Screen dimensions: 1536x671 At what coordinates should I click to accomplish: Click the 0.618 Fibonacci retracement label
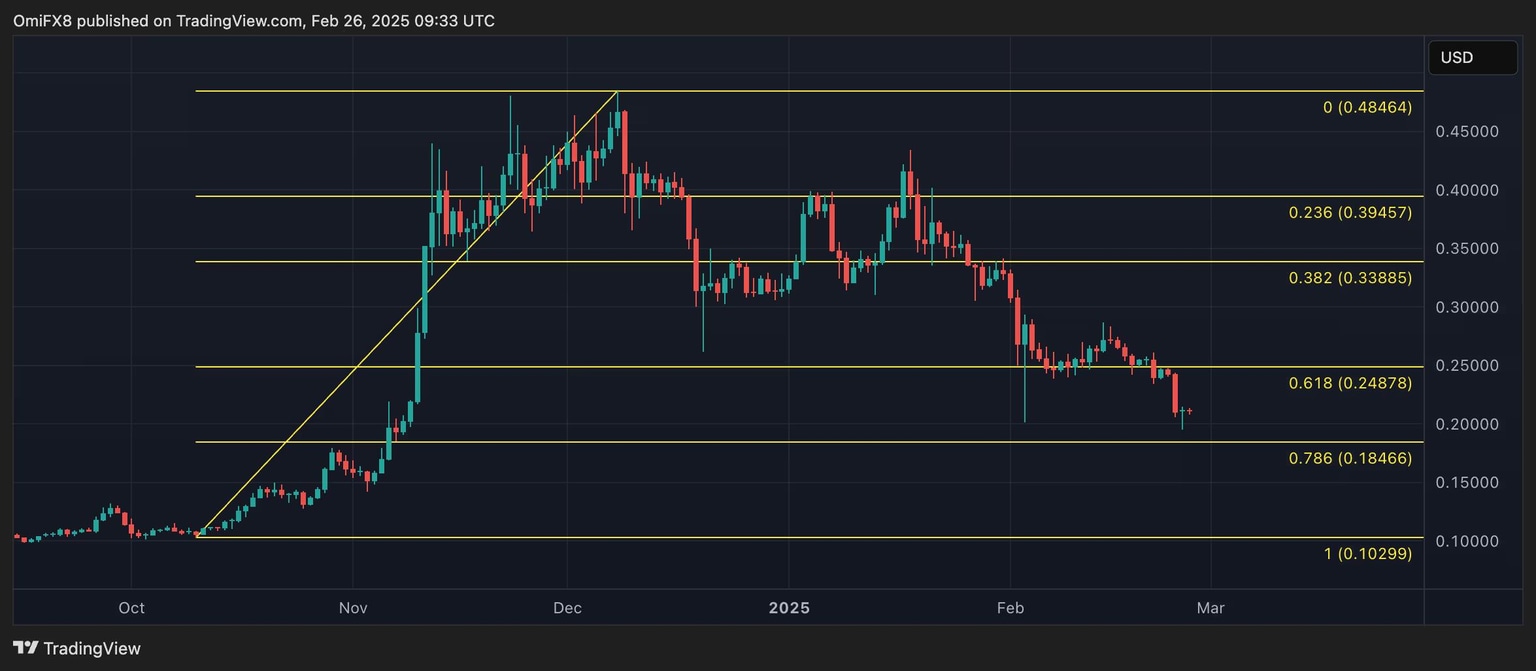[1352, 383]
